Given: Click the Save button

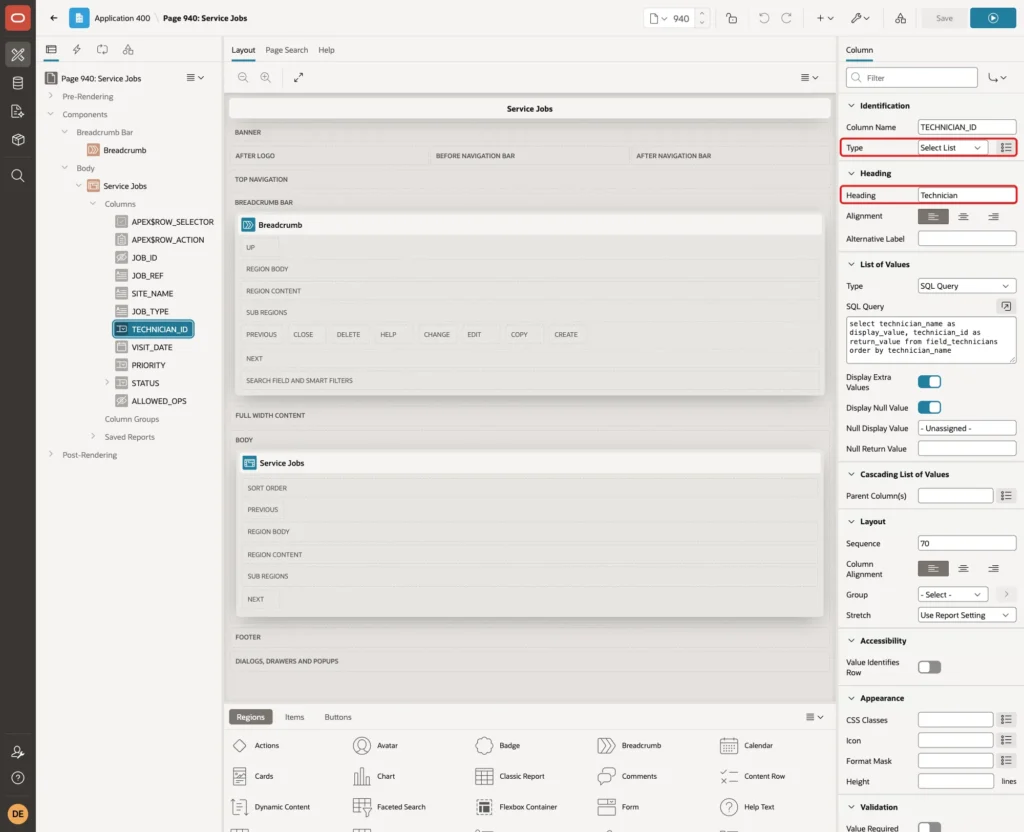Looking at the screenshot, I should click(x=944, y=18).
